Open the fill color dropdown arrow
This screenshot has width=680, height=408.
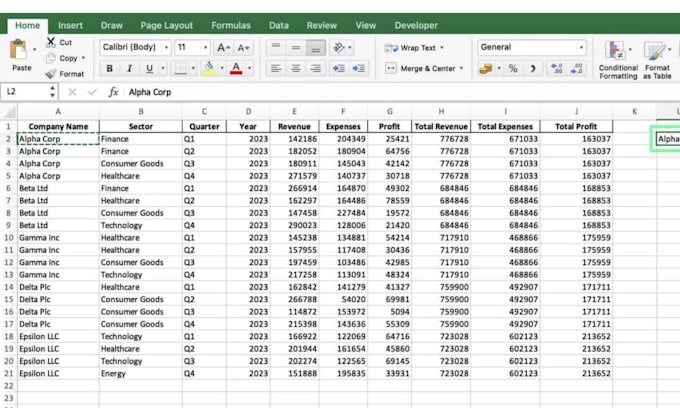(222, 68)
